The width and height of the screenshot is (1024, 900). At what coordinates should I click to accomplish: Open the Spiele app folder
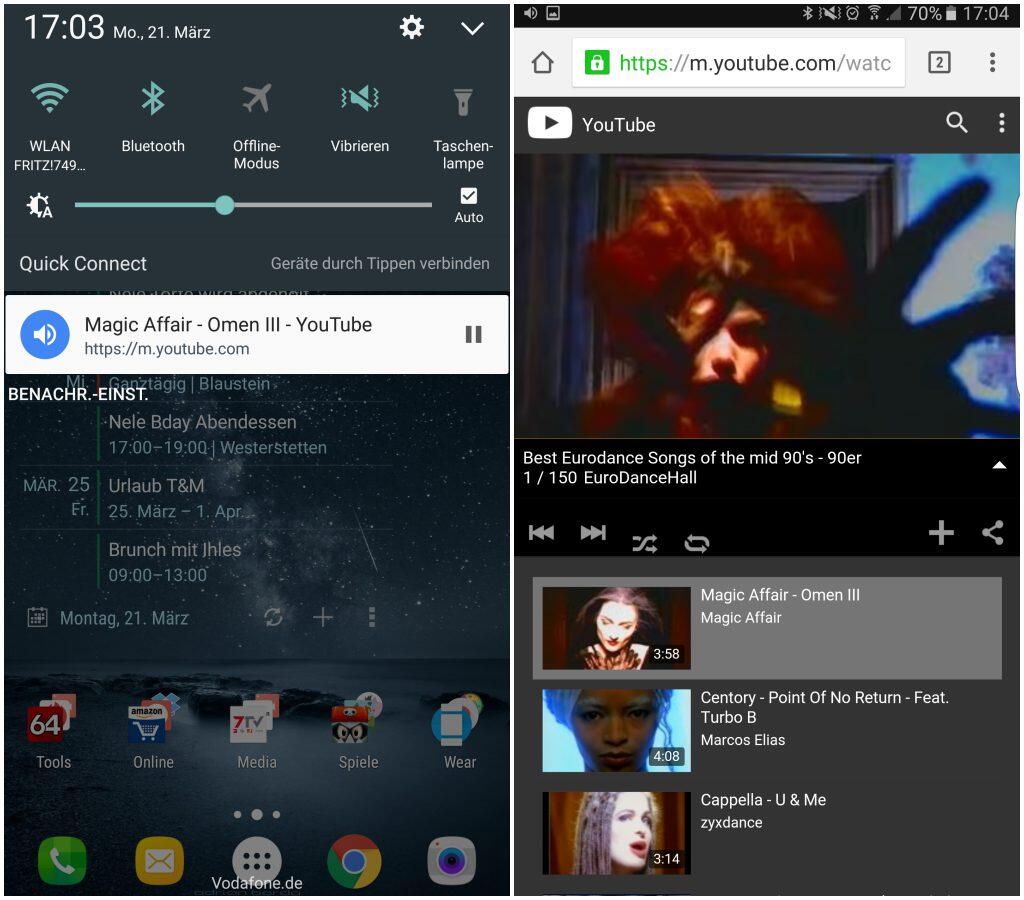pos(358,733)
